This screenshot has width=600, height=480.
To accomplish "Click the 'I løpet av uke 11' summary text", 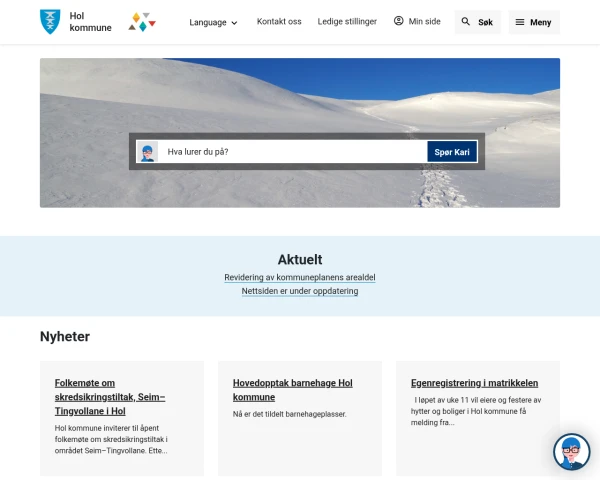I will point(476,411).
